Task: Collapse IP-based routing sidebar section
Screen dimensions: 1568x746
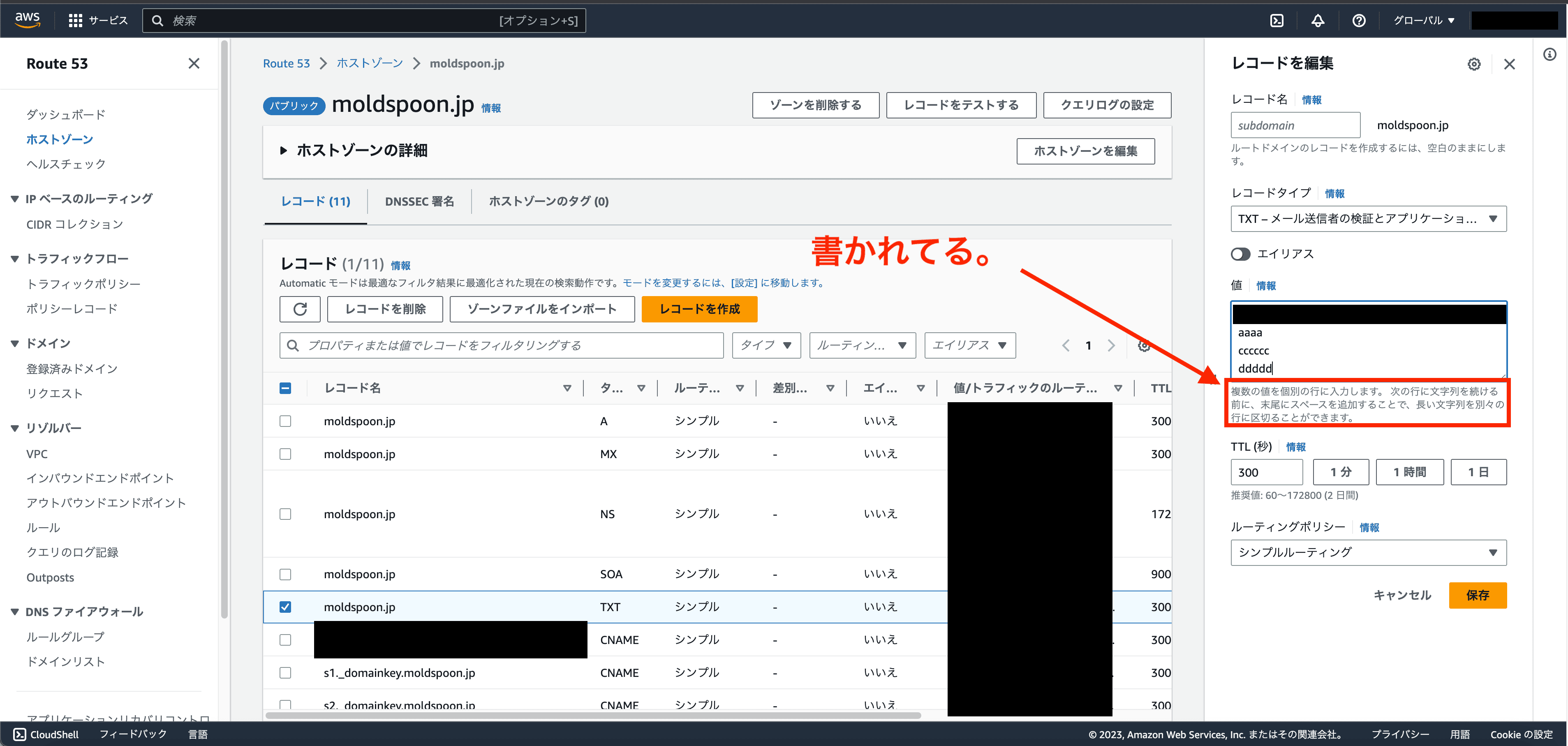Action: point(15,199)
